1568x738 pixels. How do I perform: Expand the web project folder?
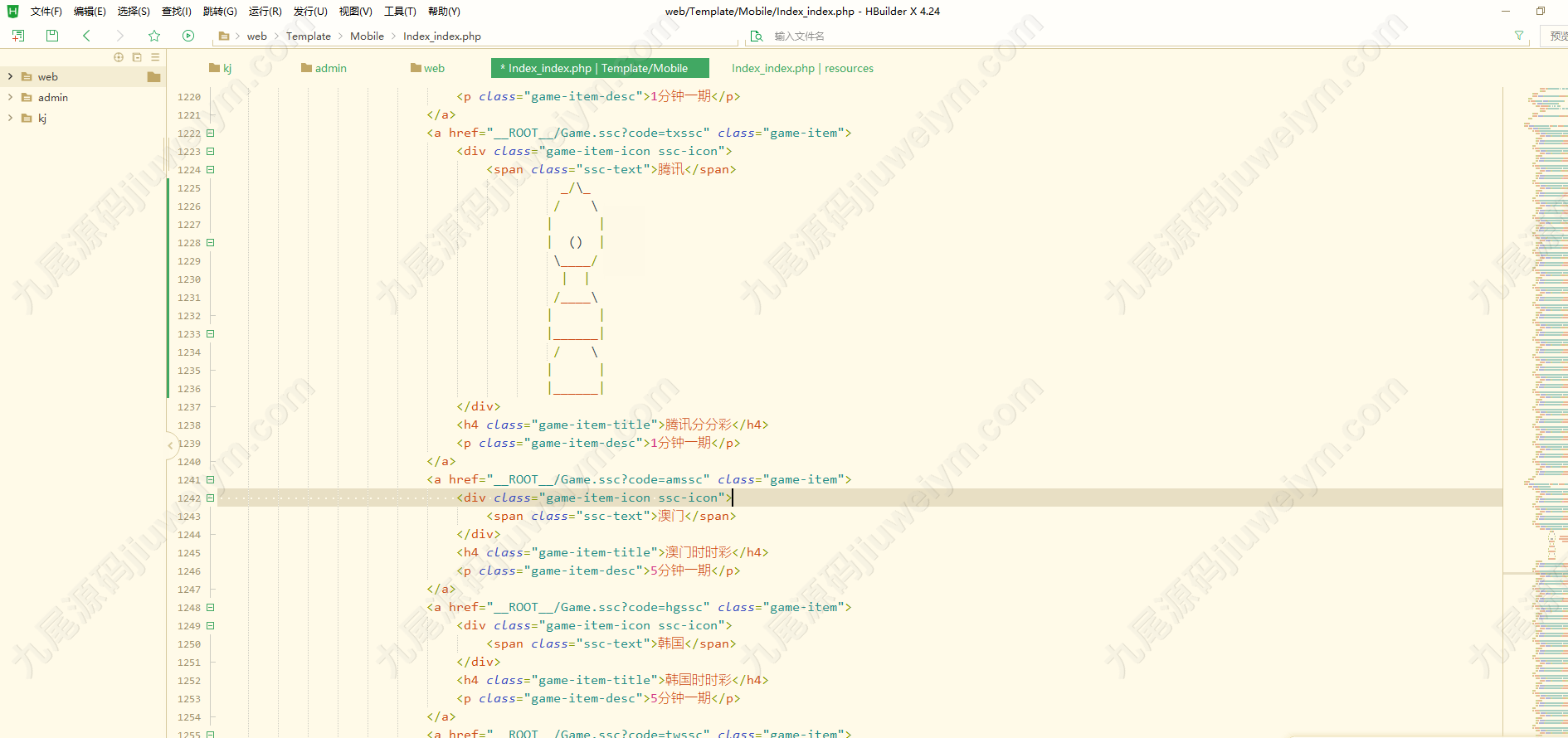(10, 76)
